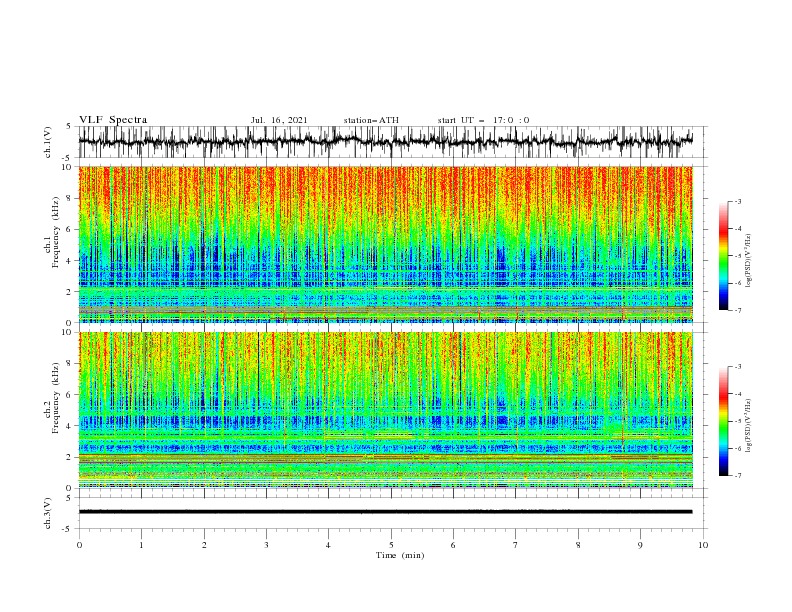This screenshot has width=792, height=612.
Task: Click the "Time (min)" axis label
Action: click(x=400, y=555)
